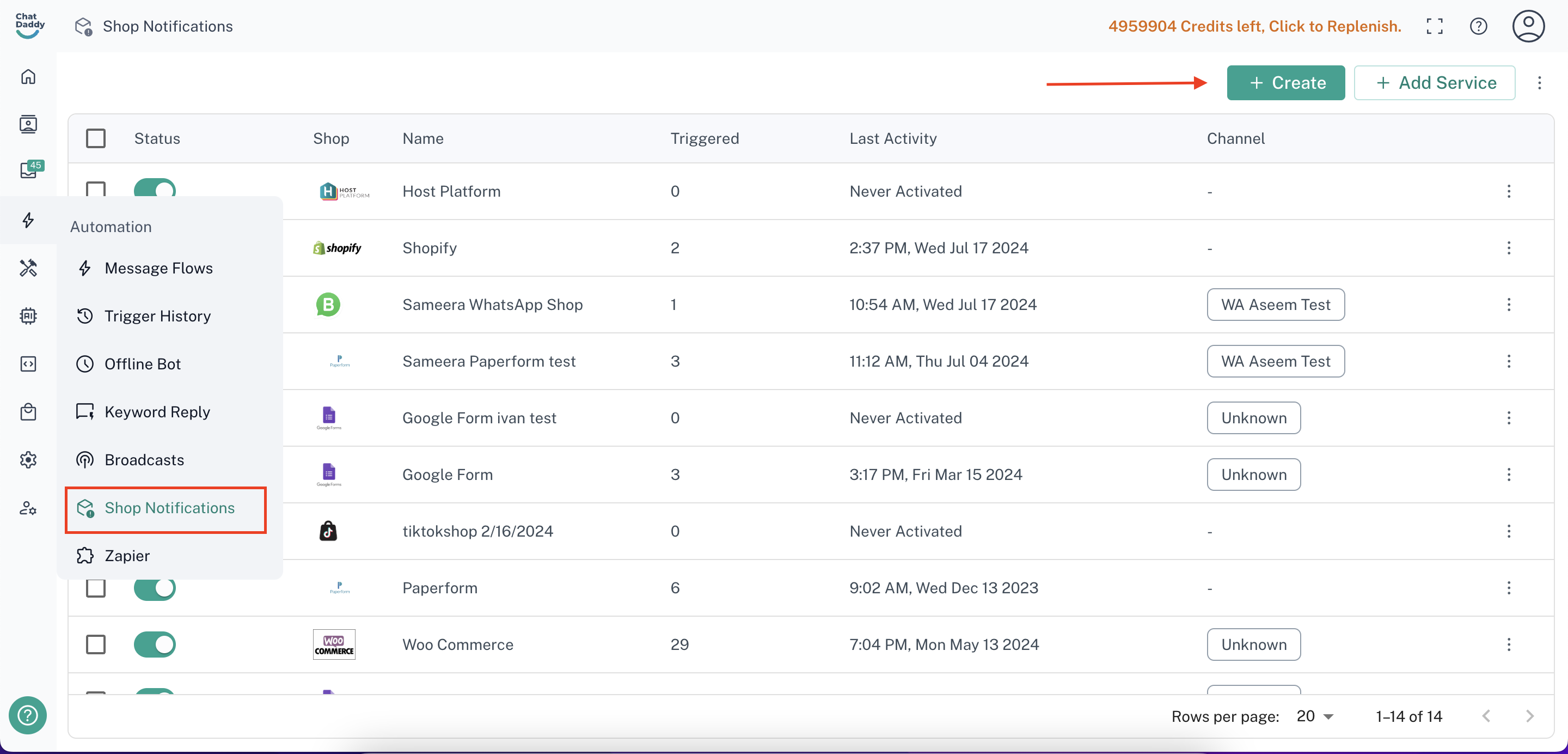Open the AI chip icon in sidebar
Screen dimensions: 1568x754
[x=28, y=315]
